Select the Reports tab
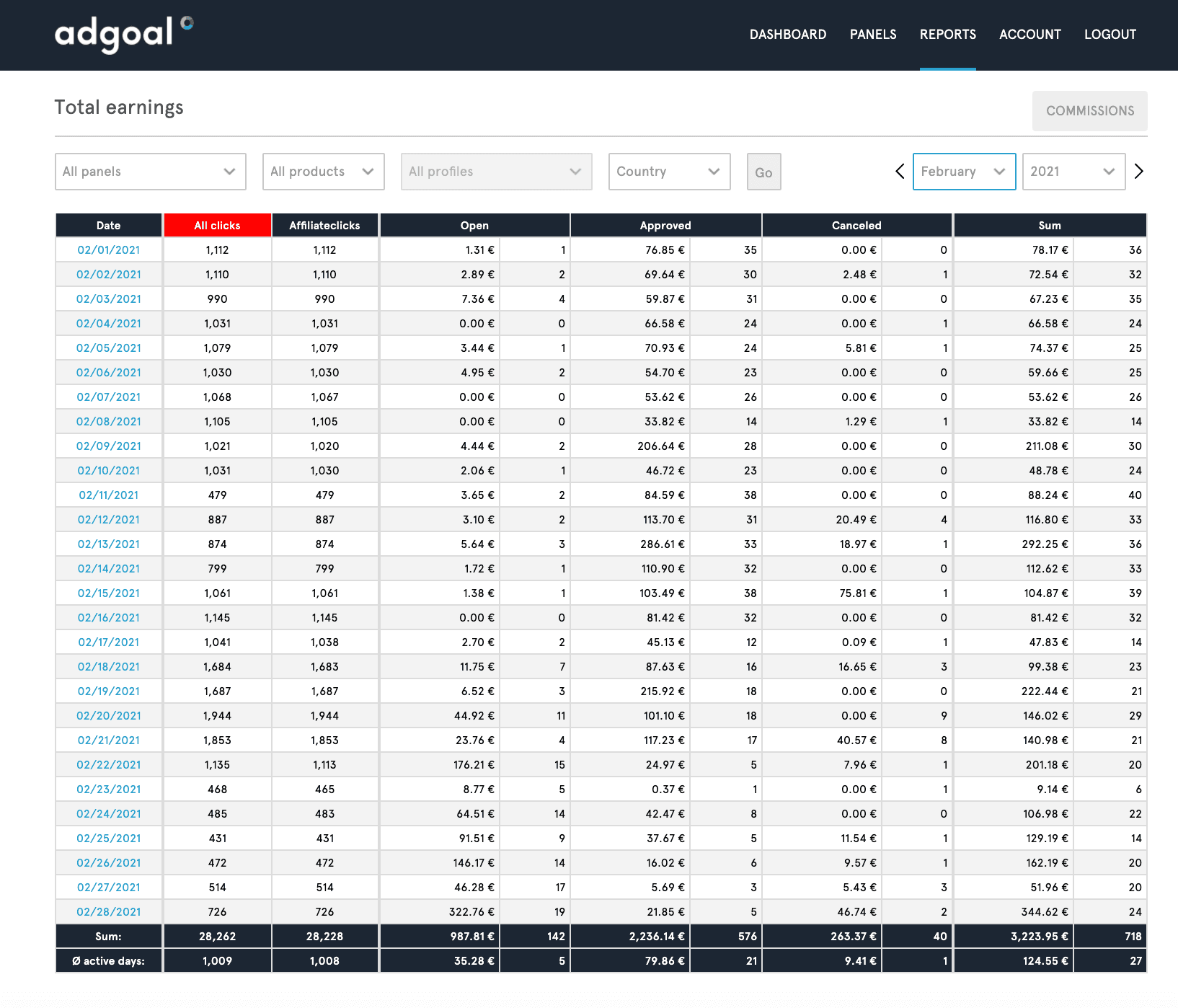Image resolution: width=1178 pixels, height=1008 pixels. 948,35
